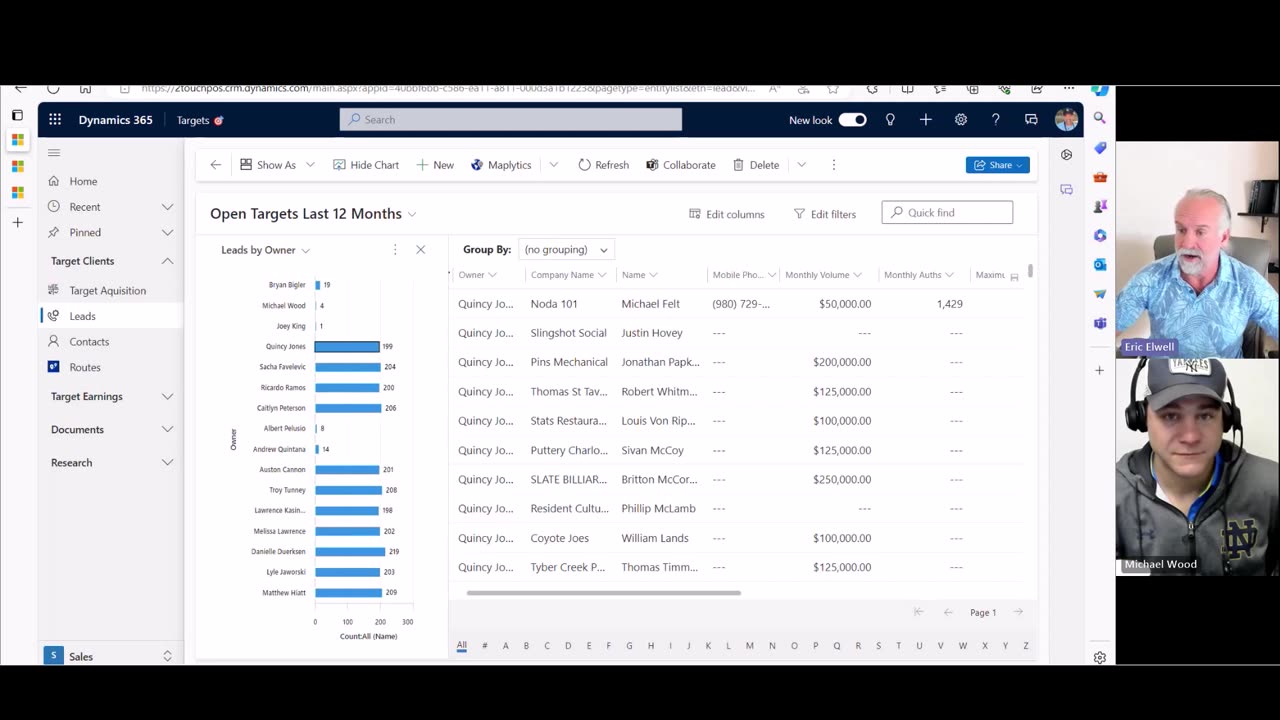Open the browser more options ellipsis
Viewport: 1280px width, 720px height.
tap(1069, 89)
